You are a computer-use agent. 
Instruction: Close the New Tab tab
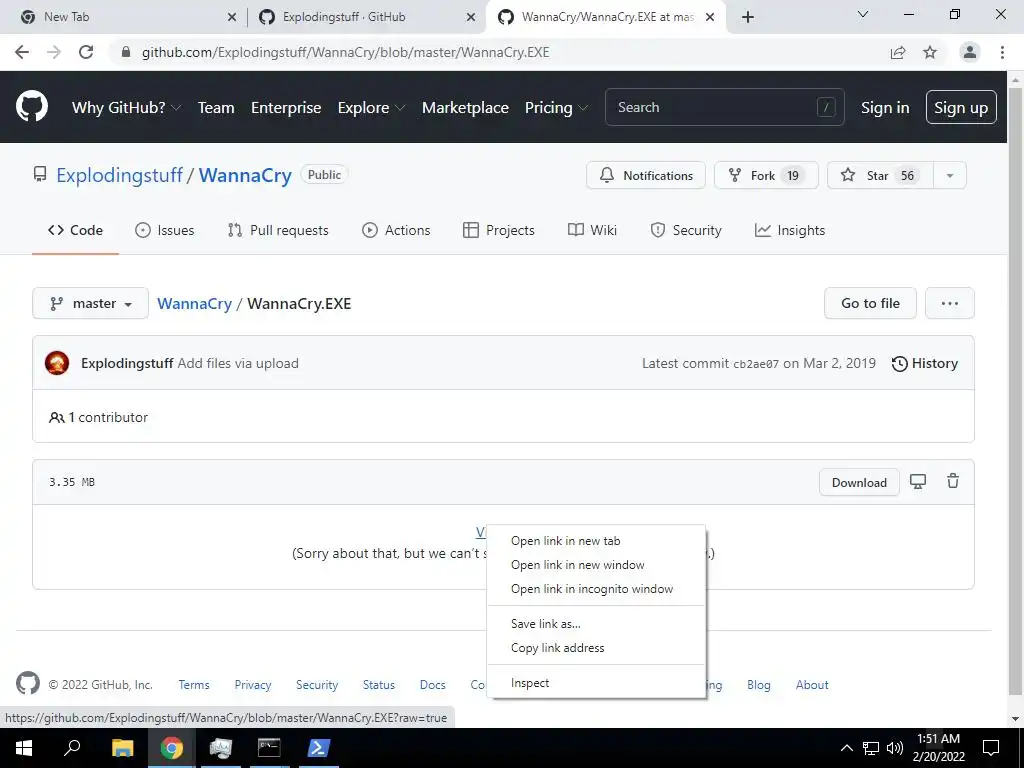232,18
